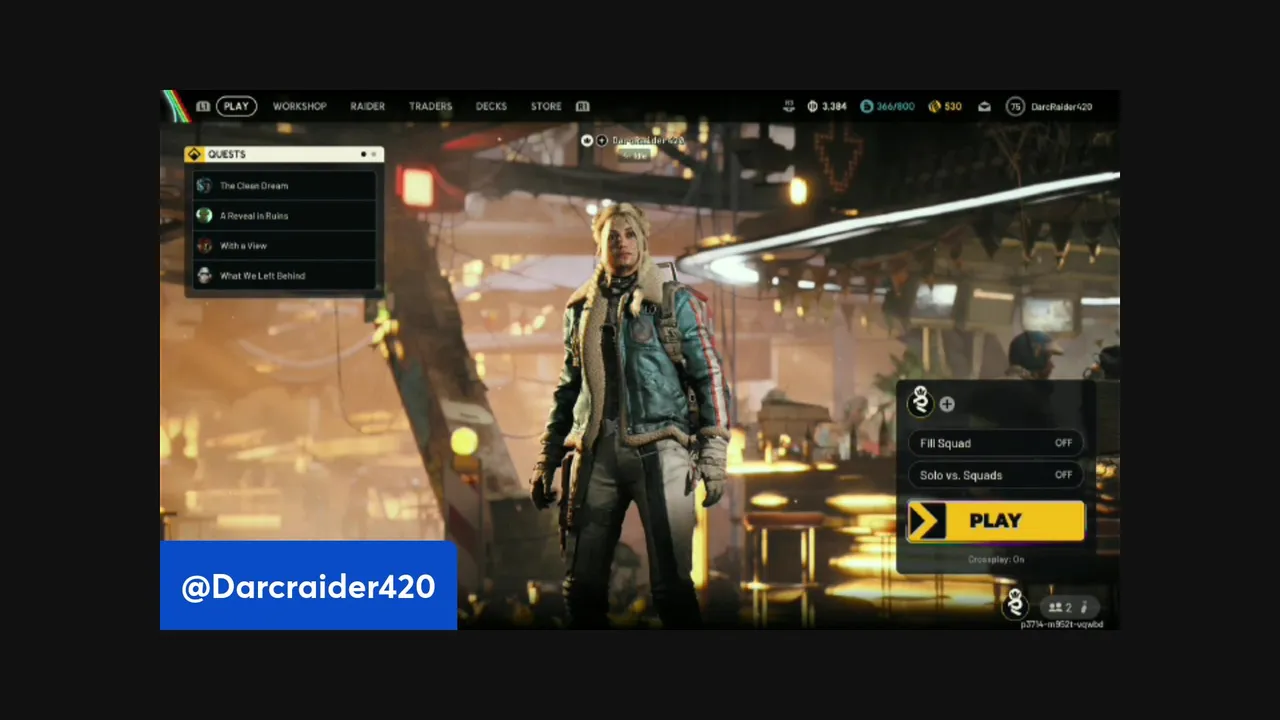Open the DECKS tab
1280x720 pixels.
click(x=491, y=106)
